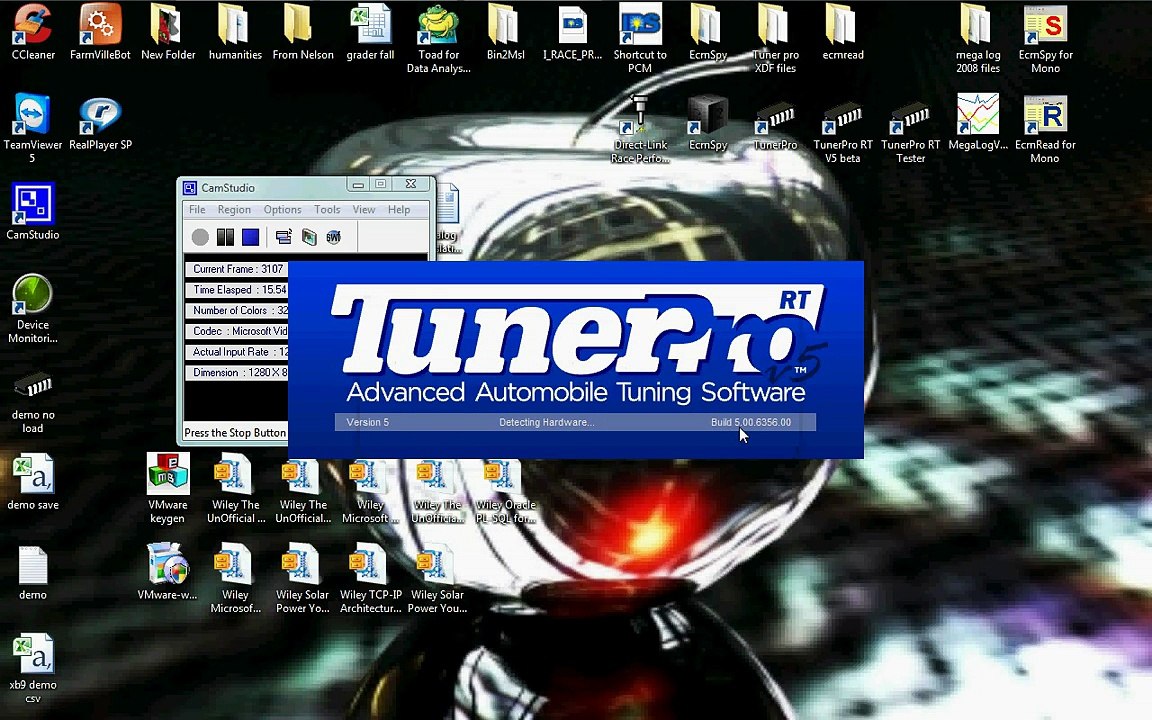Select the xb9 demo csv file
The width and height of the screenshot is (1152, 720).
33,667
